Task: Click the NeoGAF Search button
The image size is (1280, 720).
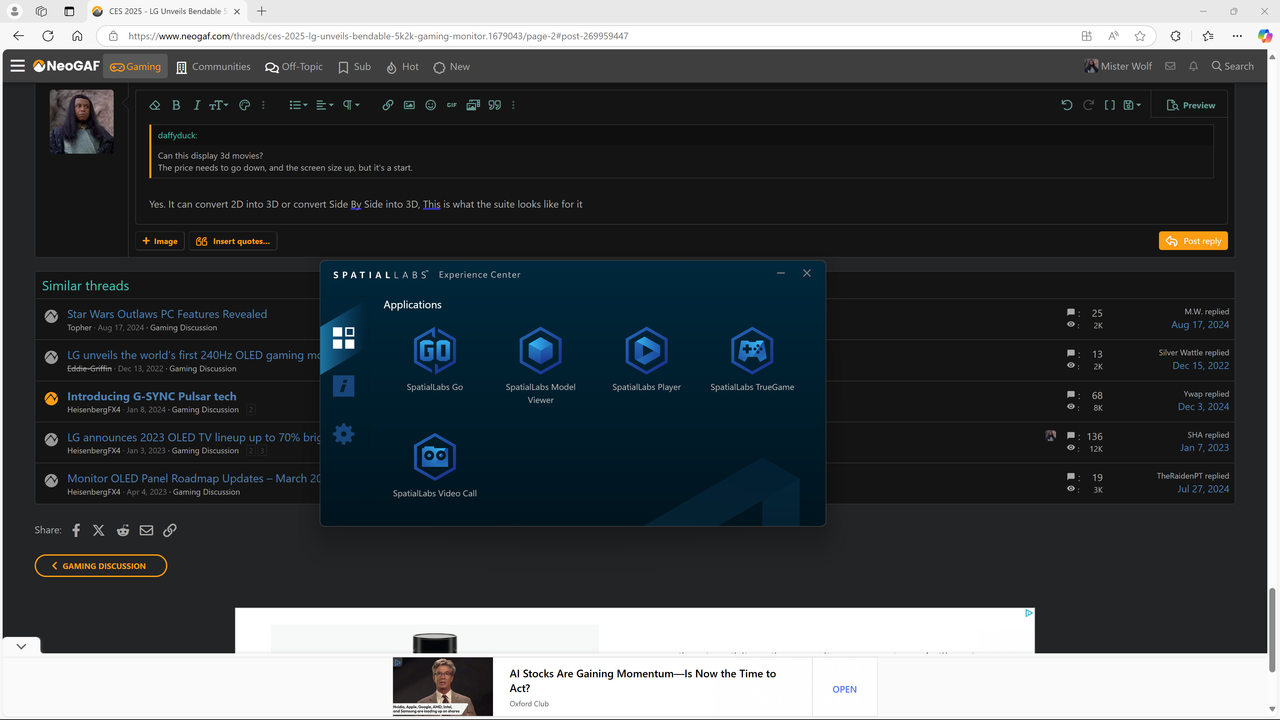Action: (1232, 66)
